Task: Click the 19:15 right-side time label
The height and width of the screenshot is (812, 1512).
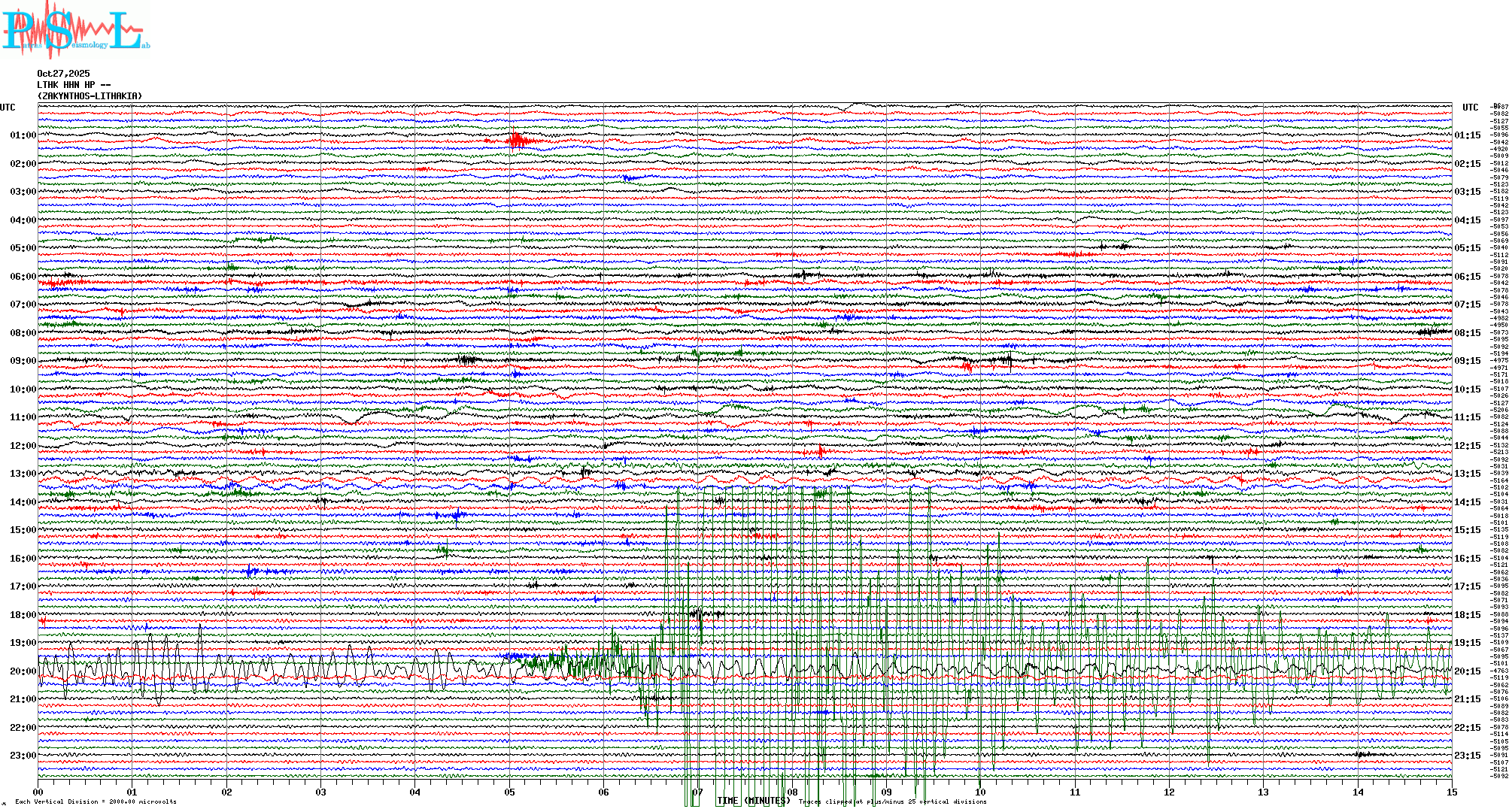Action: pos(1467,643)
